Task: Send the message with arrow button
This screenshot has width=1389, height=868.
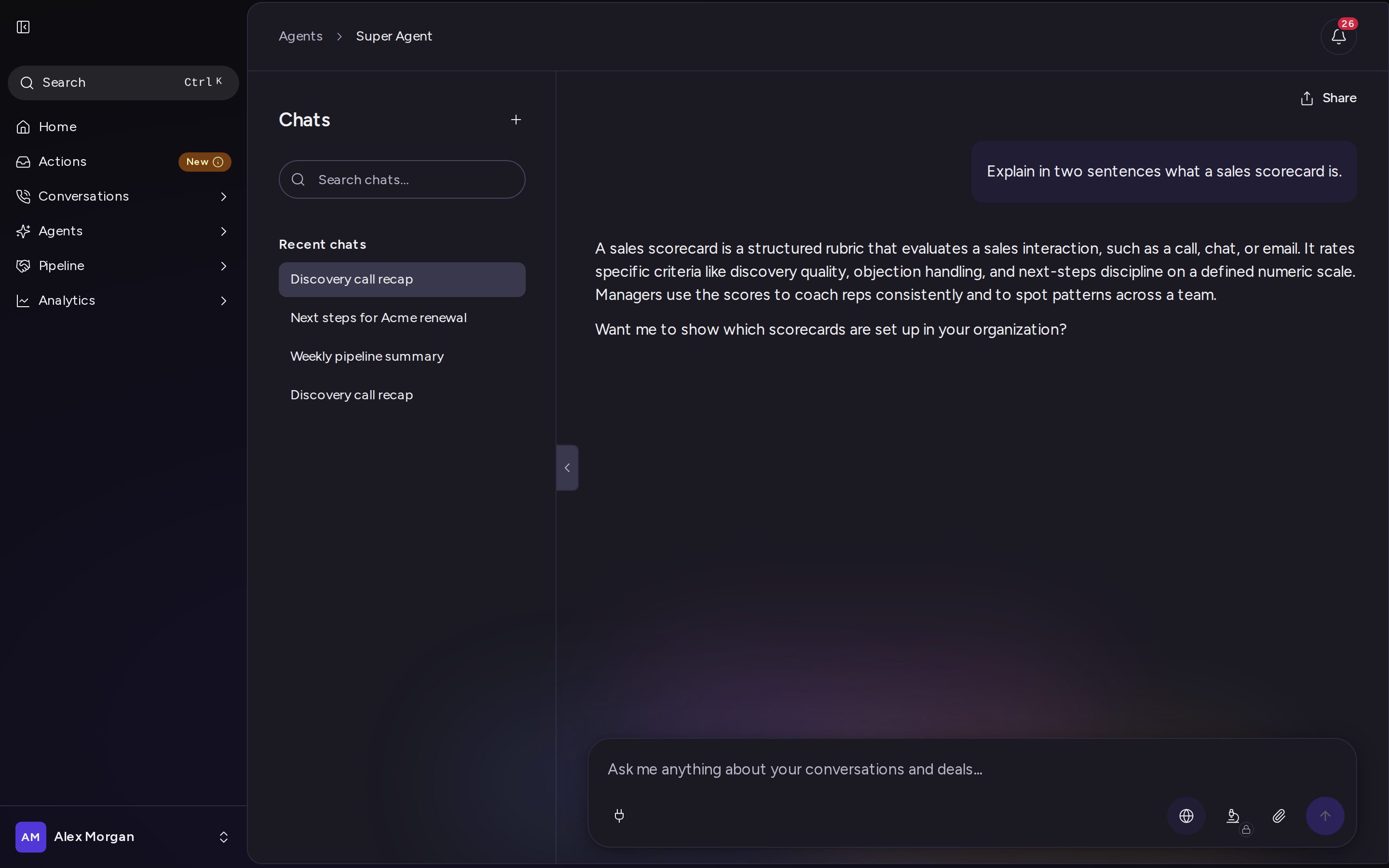Action: point(1325,816)
